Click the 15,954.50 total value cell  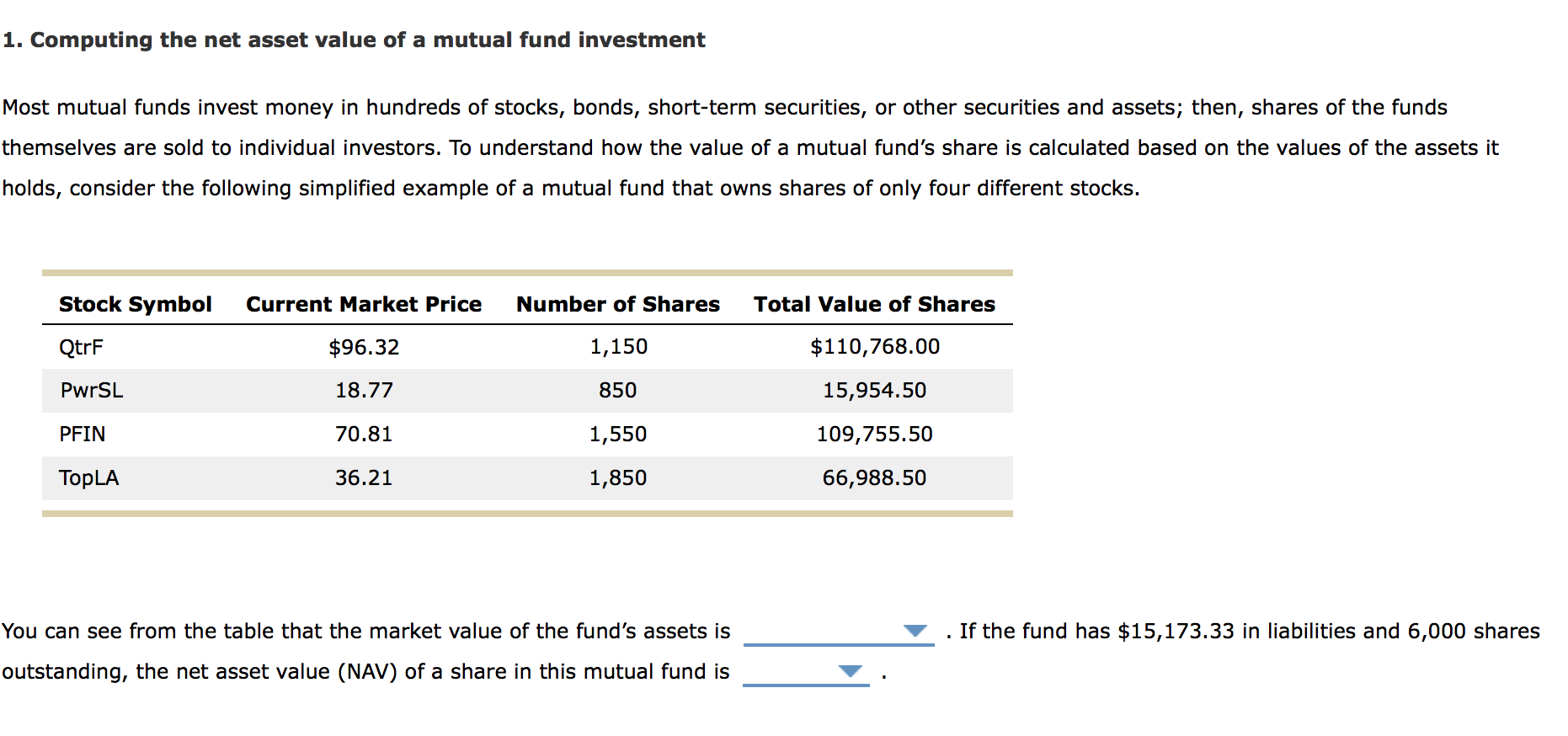coord(874,391)
